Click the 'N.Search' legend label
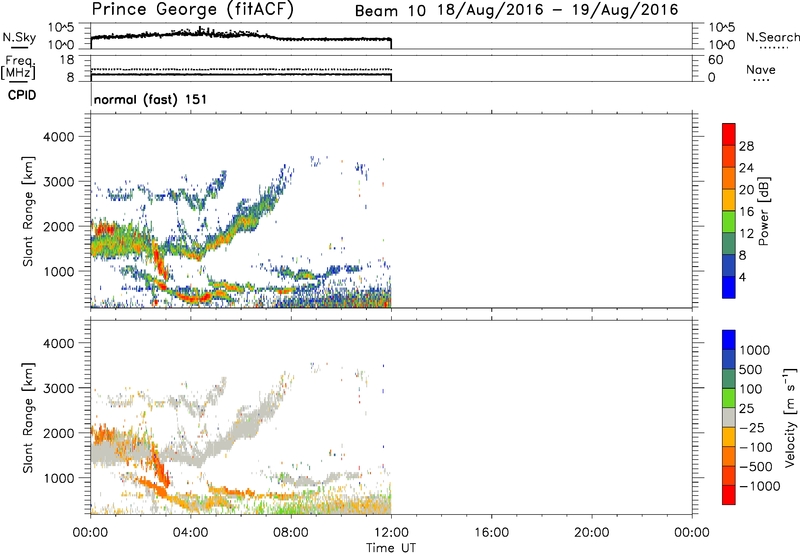Screen dimensions: 800x554 (772, 37)
